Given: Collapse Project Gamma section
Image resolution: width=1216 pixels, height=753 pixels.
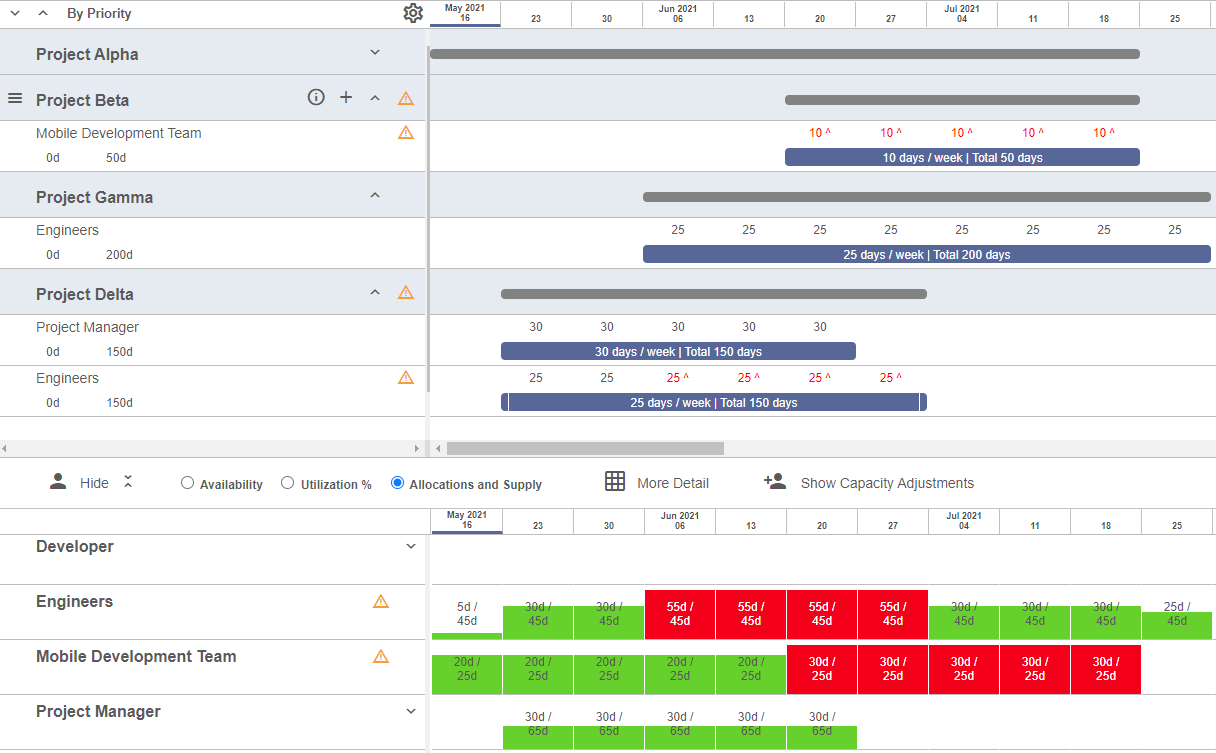Looking at the screenshot, I should point(375,195).
